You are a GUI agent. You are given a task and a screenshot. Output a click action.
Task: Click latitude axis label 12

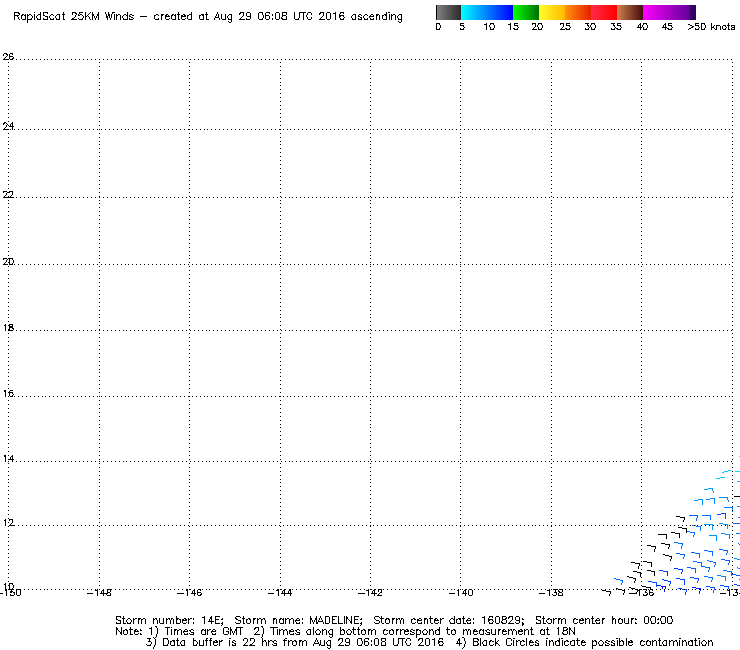tap(8, 523)
